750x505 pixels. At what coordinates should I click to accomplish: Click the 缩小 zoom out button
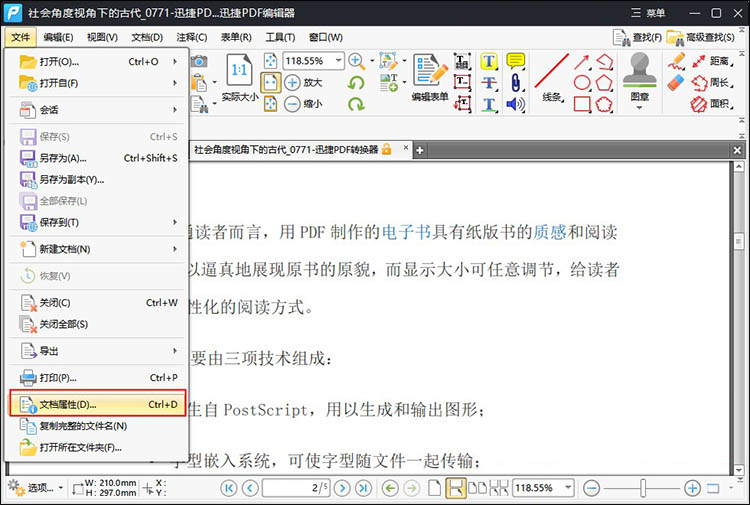coord(303,103)
